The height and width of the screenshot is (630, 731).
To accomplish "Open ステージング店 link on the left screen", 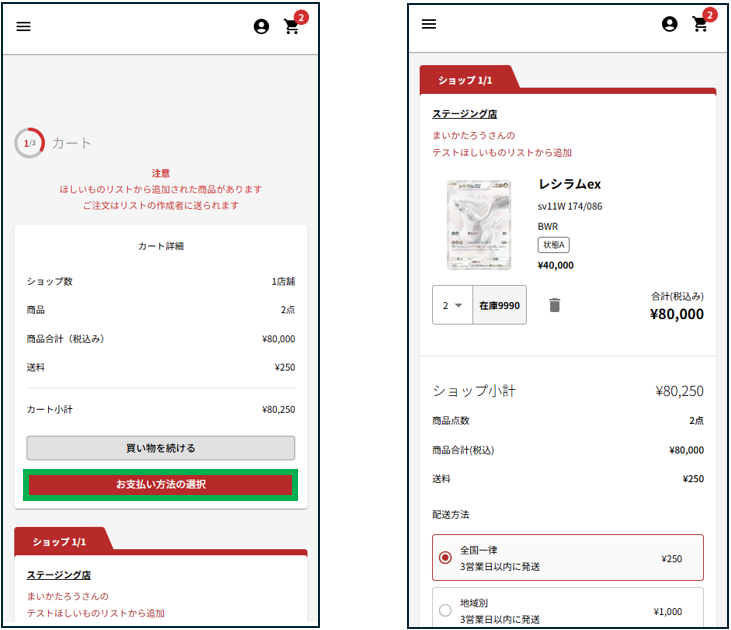I will pyautogui.click(x=59, y=575).
